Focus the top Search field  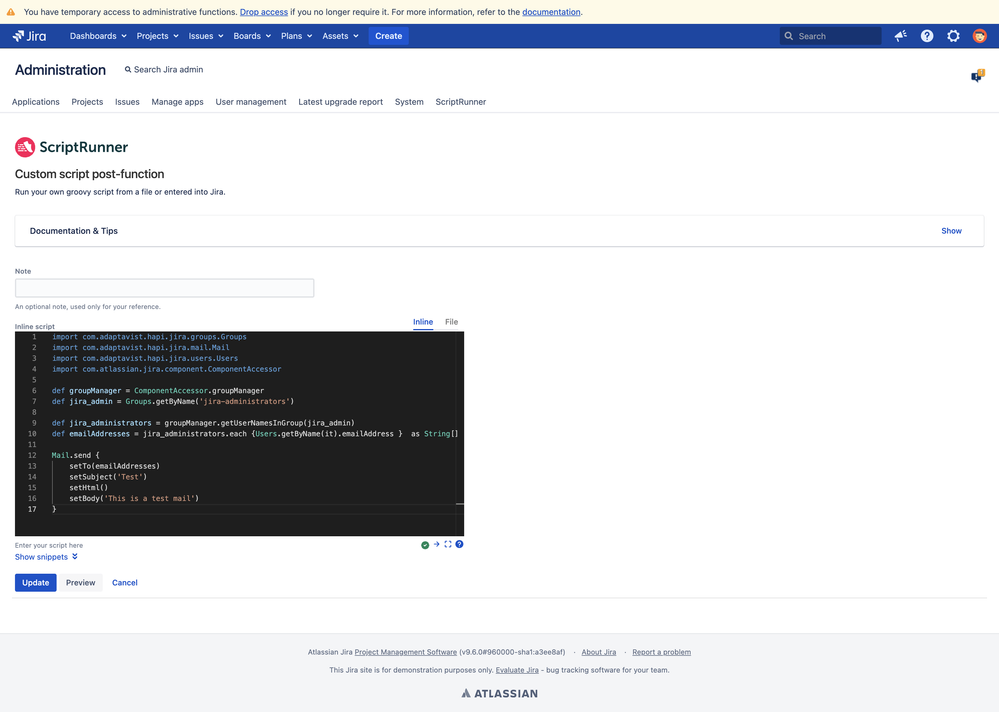click(x=831, y=36)
